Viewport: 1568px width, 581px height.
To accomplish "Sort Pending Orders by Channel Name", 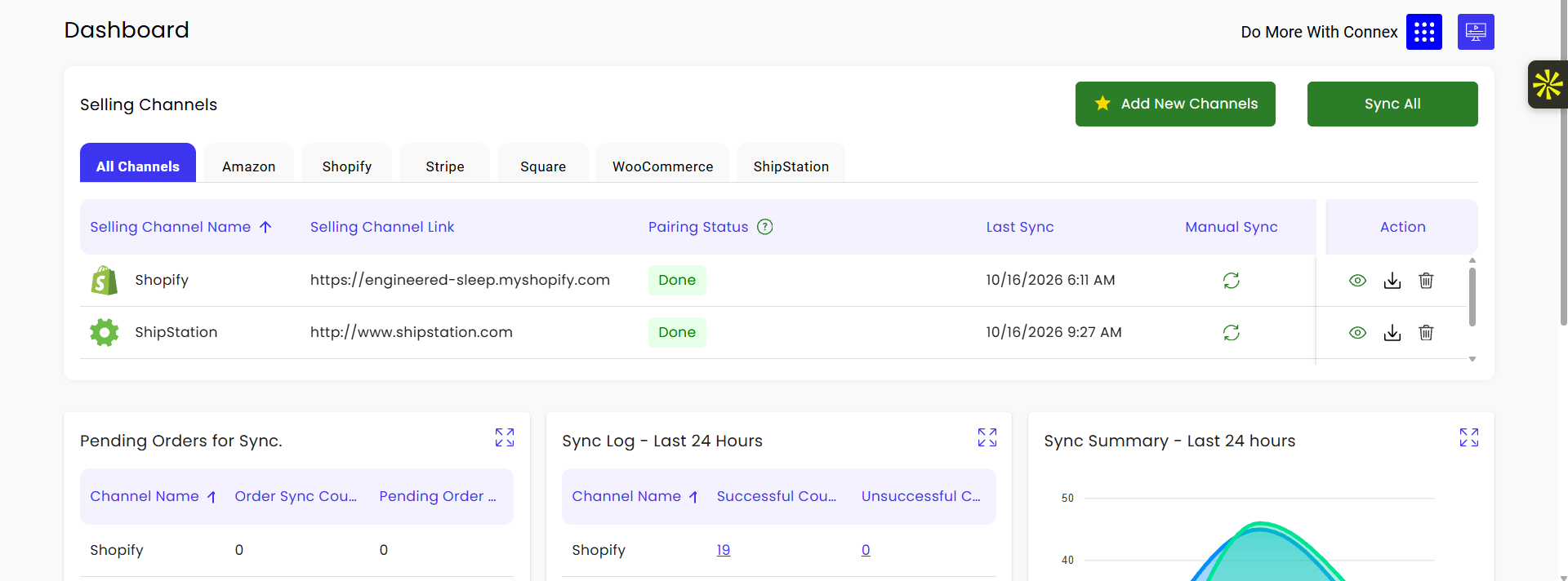I will pyautogui.click(x=153, y=496).
